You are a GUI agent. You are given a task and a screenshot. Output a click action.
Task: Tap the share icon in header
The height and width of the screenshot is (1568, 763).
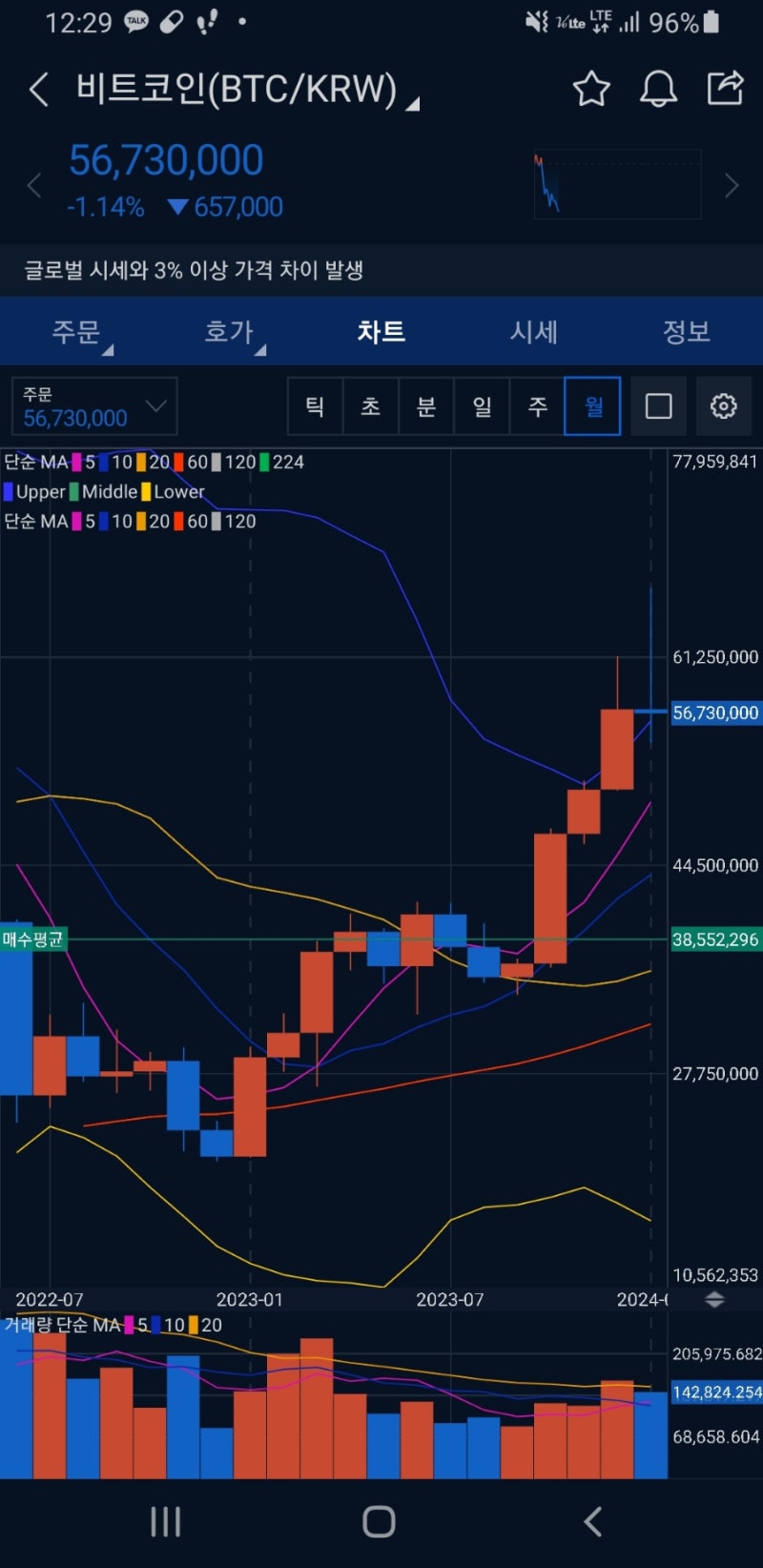click(x=725, y=88)
